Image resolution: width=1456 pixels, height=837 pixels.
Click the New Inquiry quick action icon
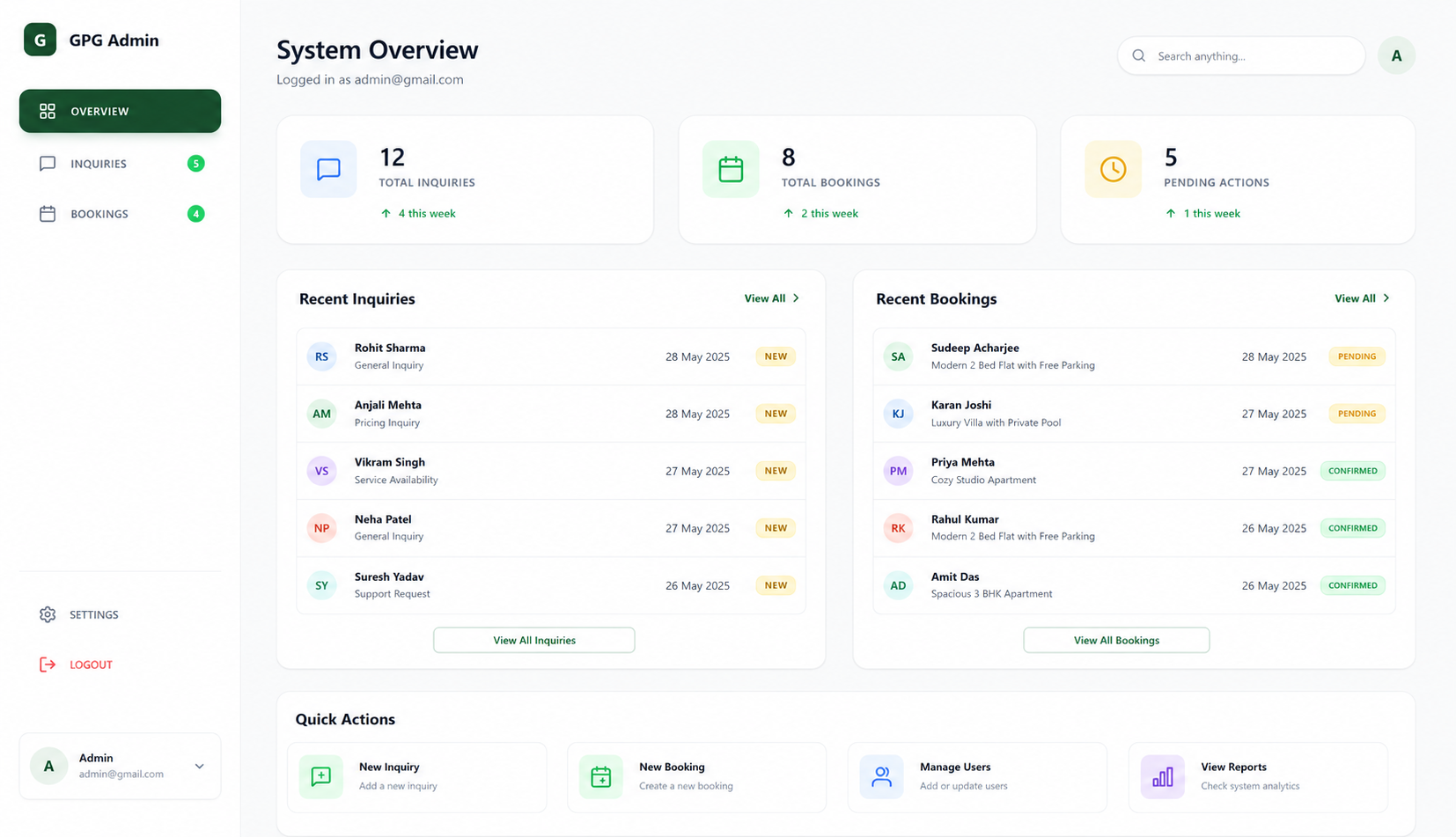(x=321, y=776)
